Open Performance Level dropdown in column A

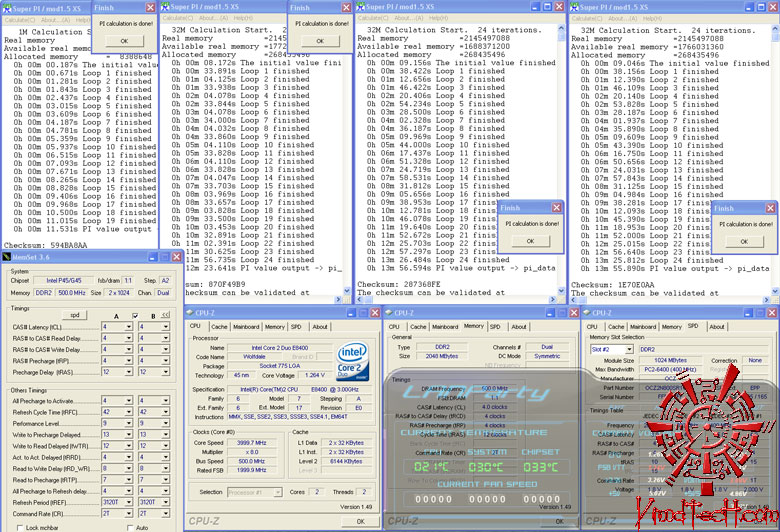click(129, 424)
